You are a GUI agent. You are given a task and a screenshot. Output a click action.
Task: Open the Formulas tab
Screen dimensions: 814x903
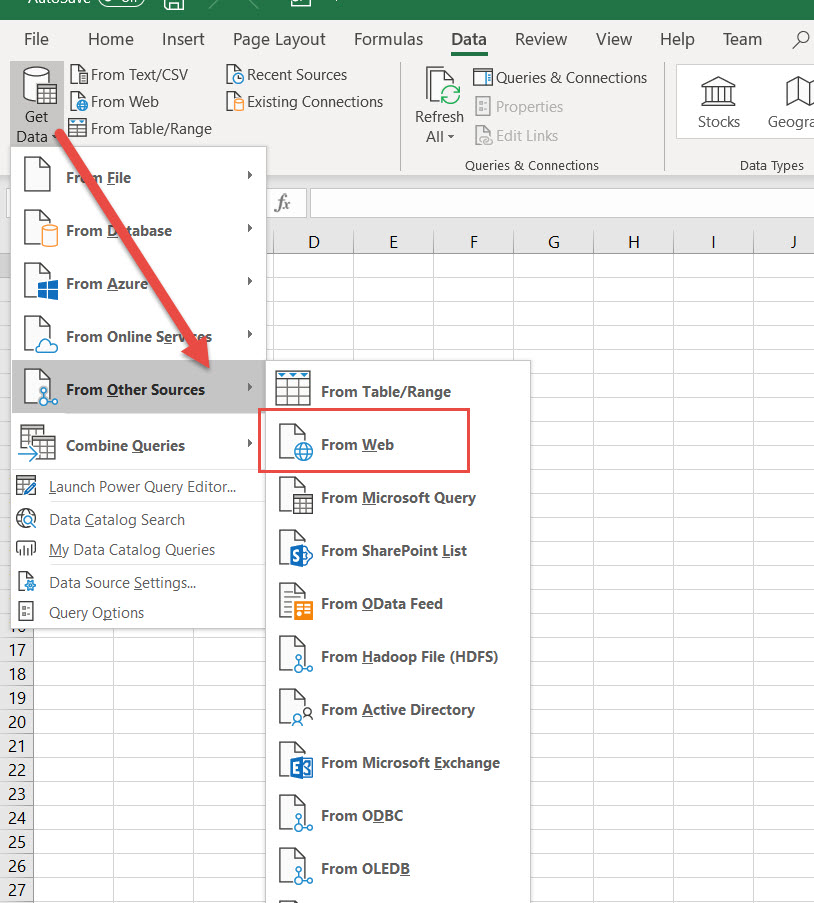(388, 39)
